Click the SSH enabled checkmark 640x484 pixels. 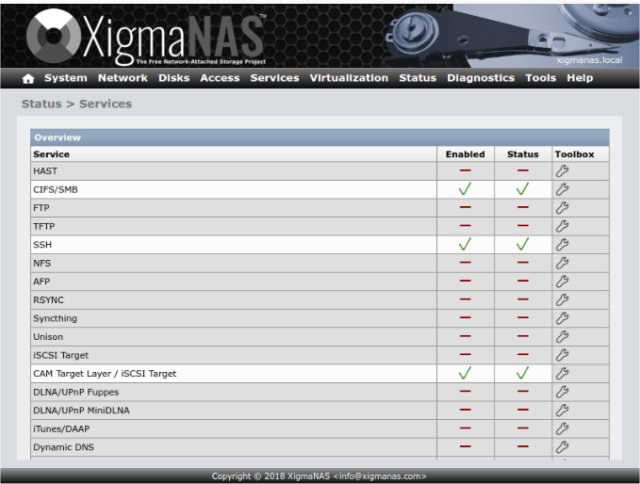tap(465, 244)
